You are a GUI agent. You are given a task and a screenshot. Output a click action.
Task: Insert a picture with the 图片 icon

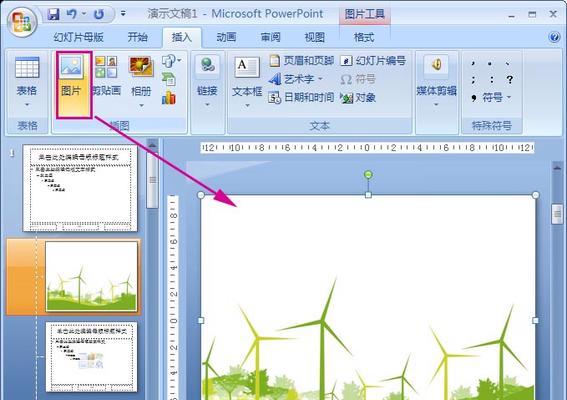tap(72, 84)
